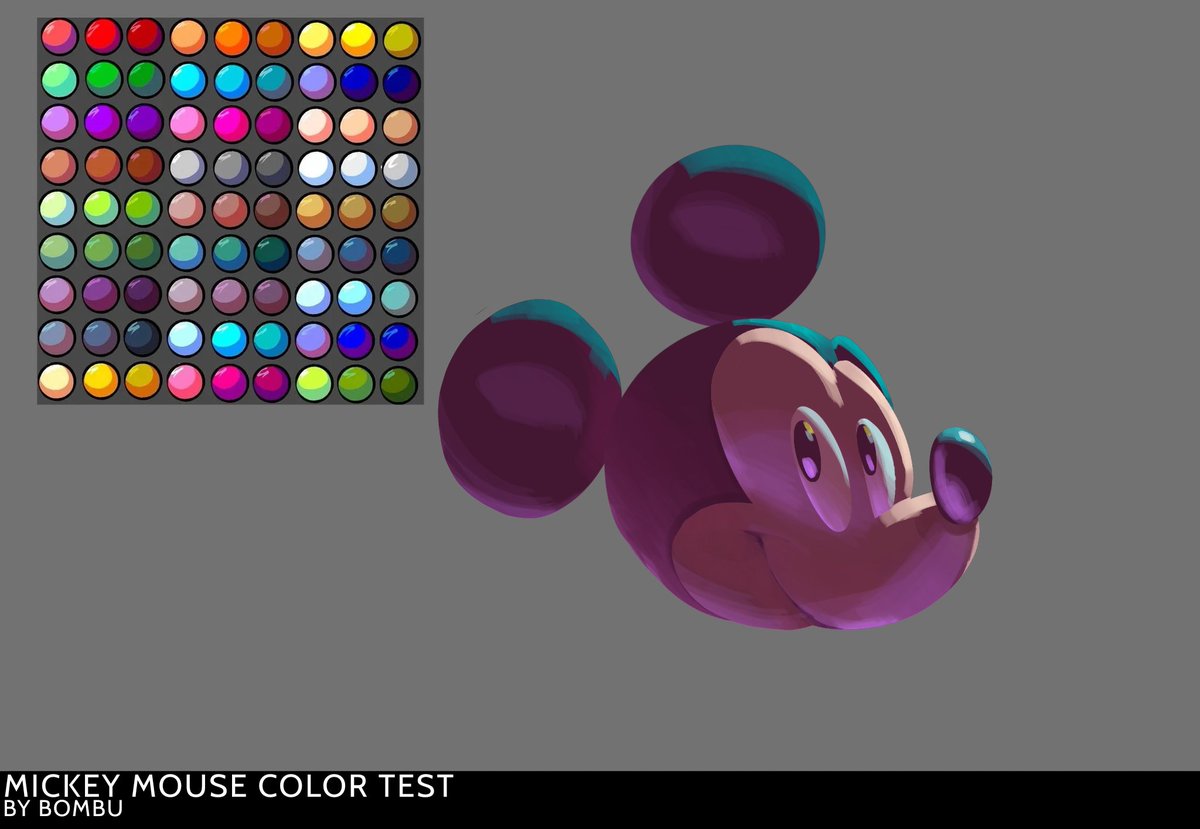Select the bright orange swatch in the top row

231,38
